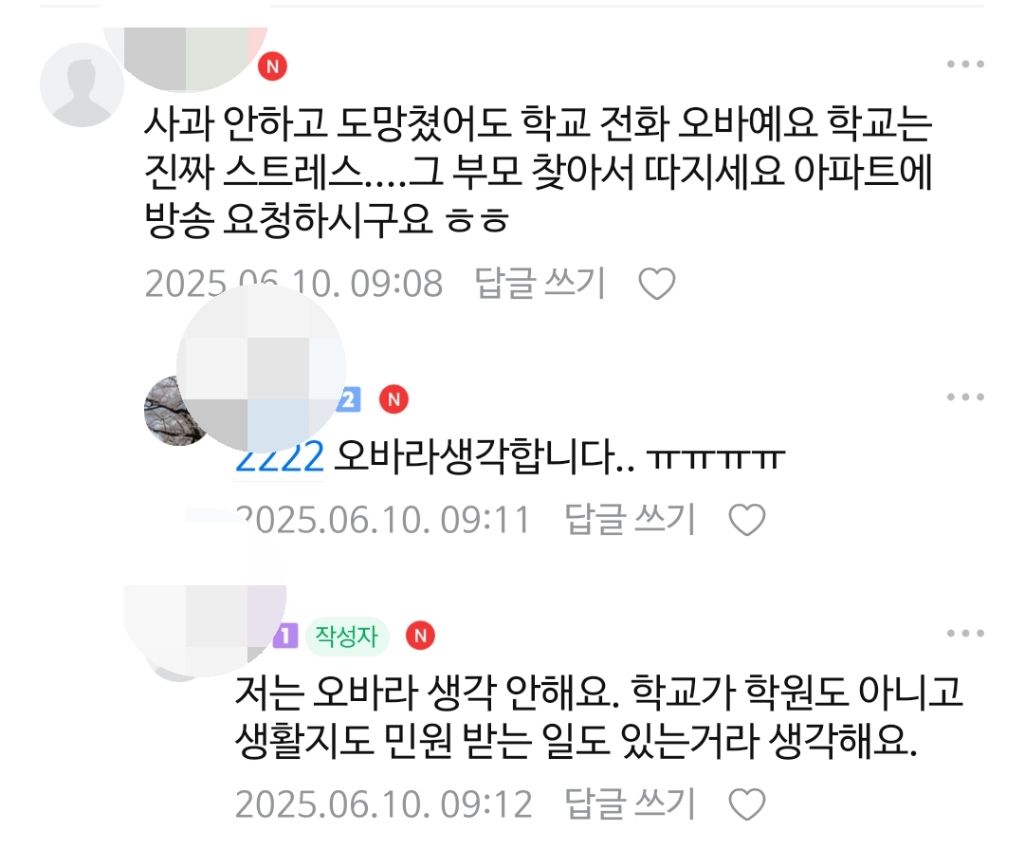
Task: Like the 09:08 comment with the heart
Action: coord(656,284)
